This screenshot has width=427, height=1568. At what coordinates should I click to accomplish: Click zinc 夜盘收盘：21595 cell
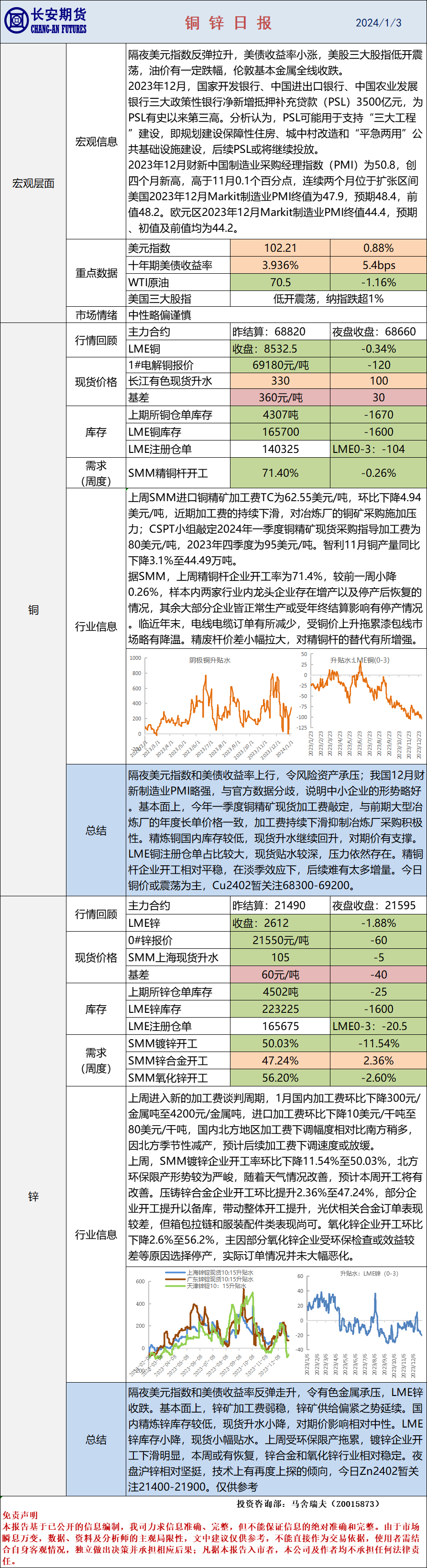378,905
